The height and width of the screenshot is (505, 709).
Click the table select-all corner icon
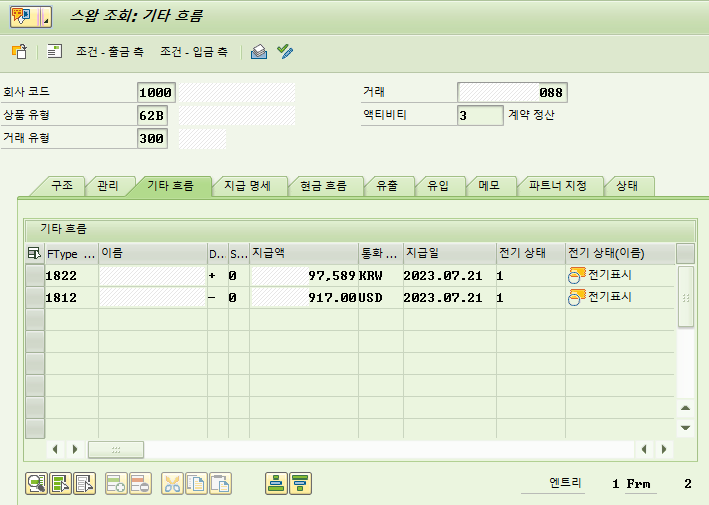34,254
